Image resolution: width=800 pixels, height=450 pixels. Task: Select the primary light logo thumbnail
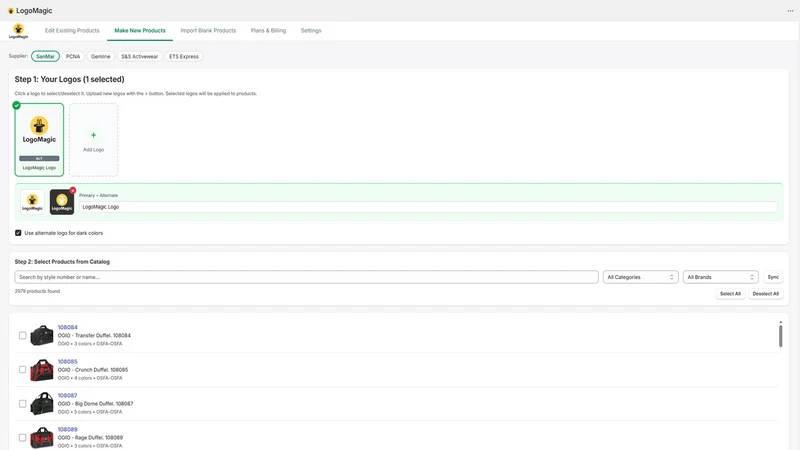pos(32,202)
